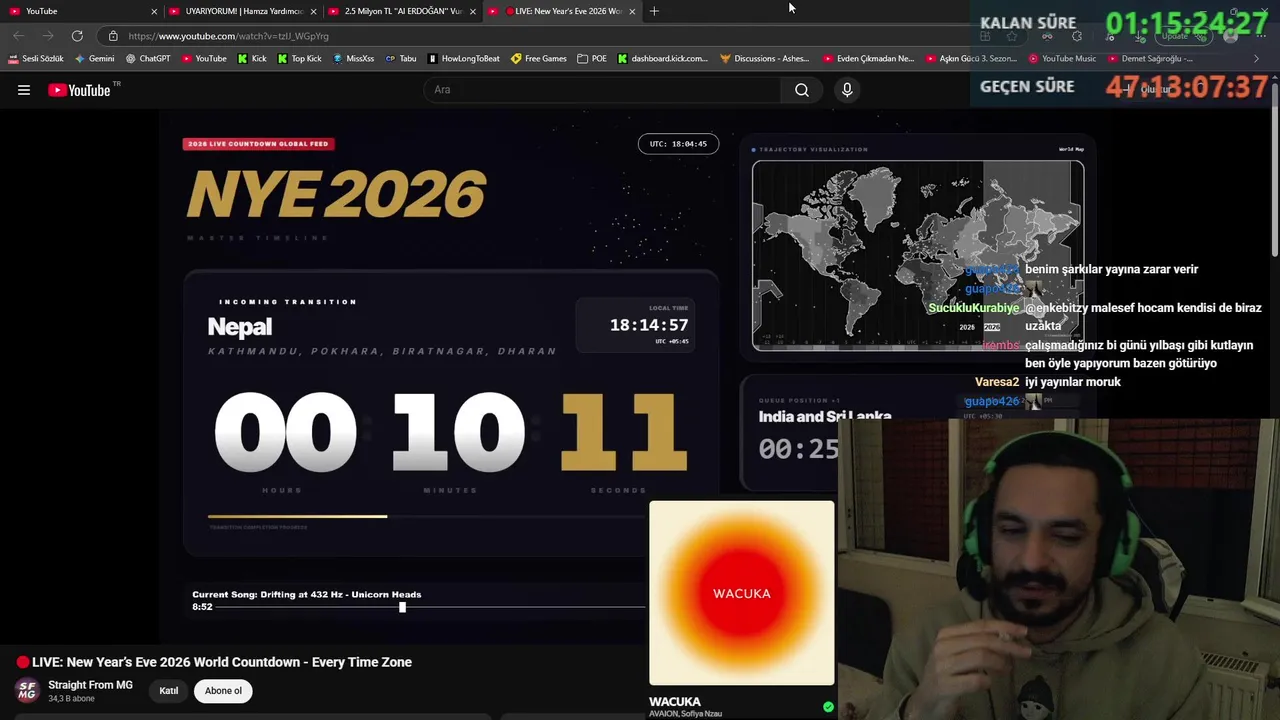Screen dimensions: 1280x720
Task: Click the Varesa2 iyi yayınlar moruk message
Action: (1048, 382)
